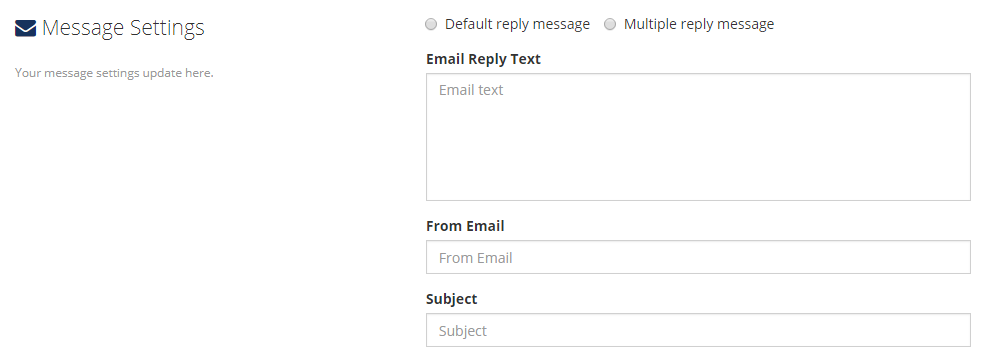Screen dimensions: 981x362
Task: Focus the Email Reply Text textarea
Action: [698, 137]
